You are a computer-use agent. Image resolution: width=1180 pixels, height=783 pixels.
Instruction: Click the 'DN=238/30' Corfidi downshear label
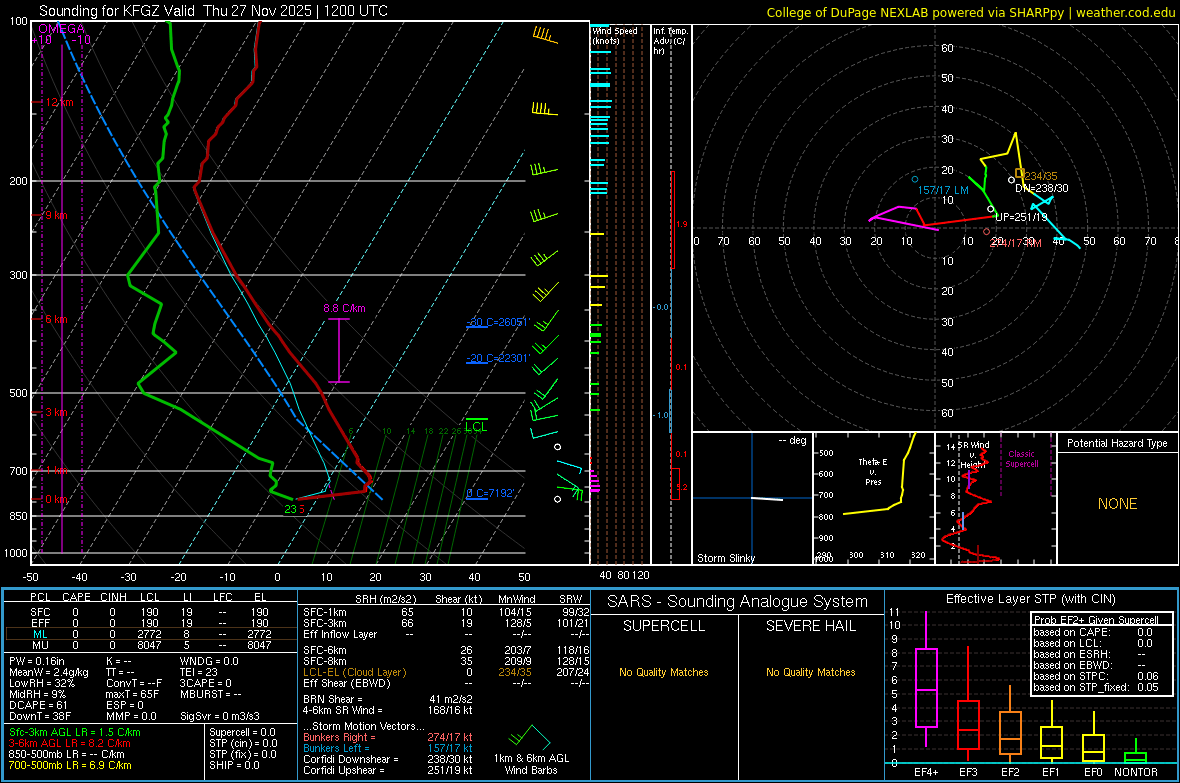tap(1042, 188)
